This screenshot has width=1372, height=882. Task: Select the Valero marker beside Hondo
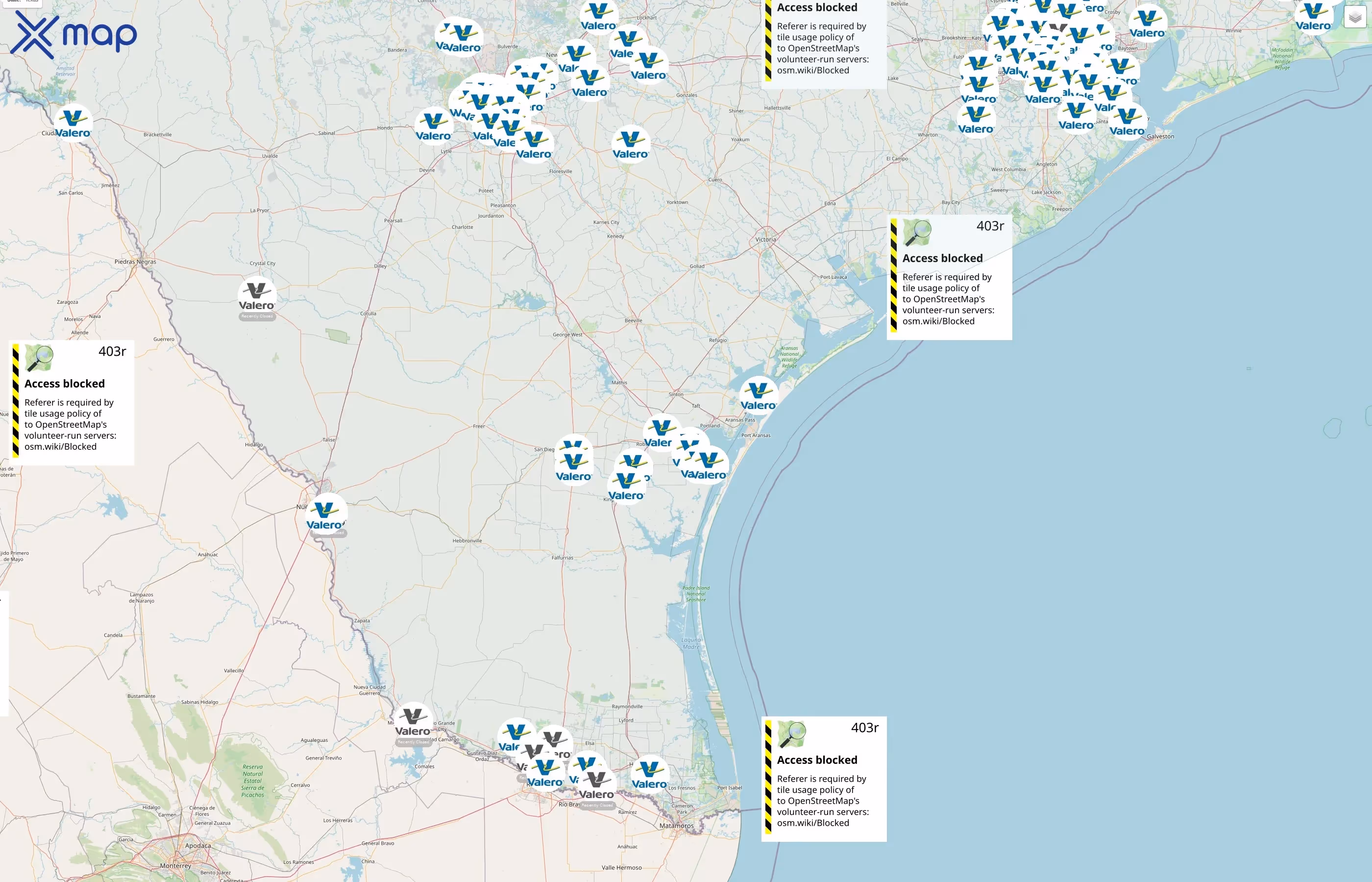434,126
